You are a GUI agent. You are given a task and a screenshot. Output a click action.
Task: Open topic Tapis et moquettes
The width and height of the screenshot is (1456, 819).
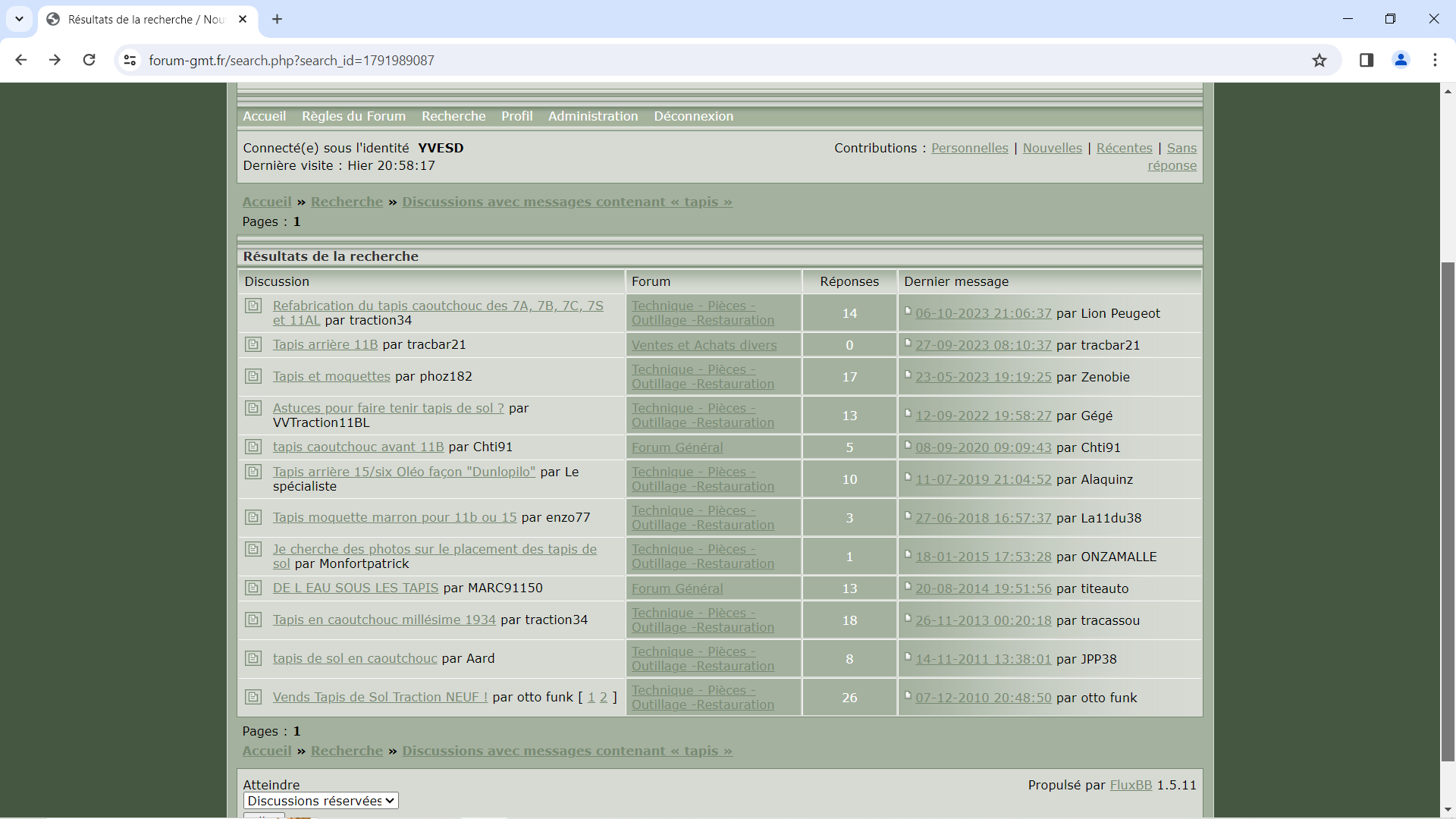pyautogui.click(x=331, y=376)
